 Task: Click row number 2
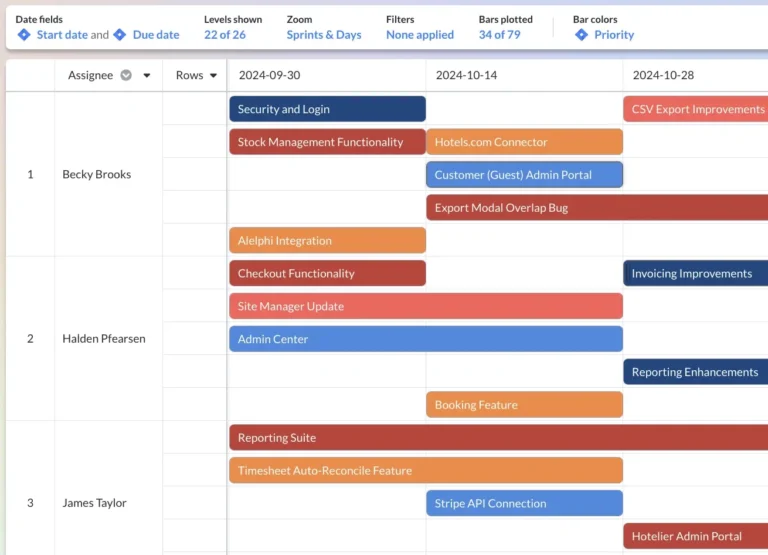click(30, 338)
